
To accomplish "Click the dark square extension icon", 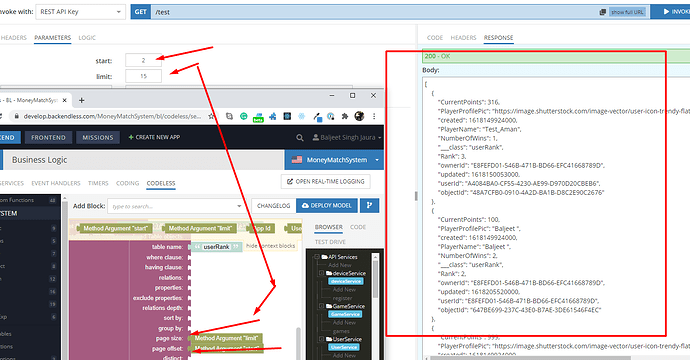I will point(287,116).
